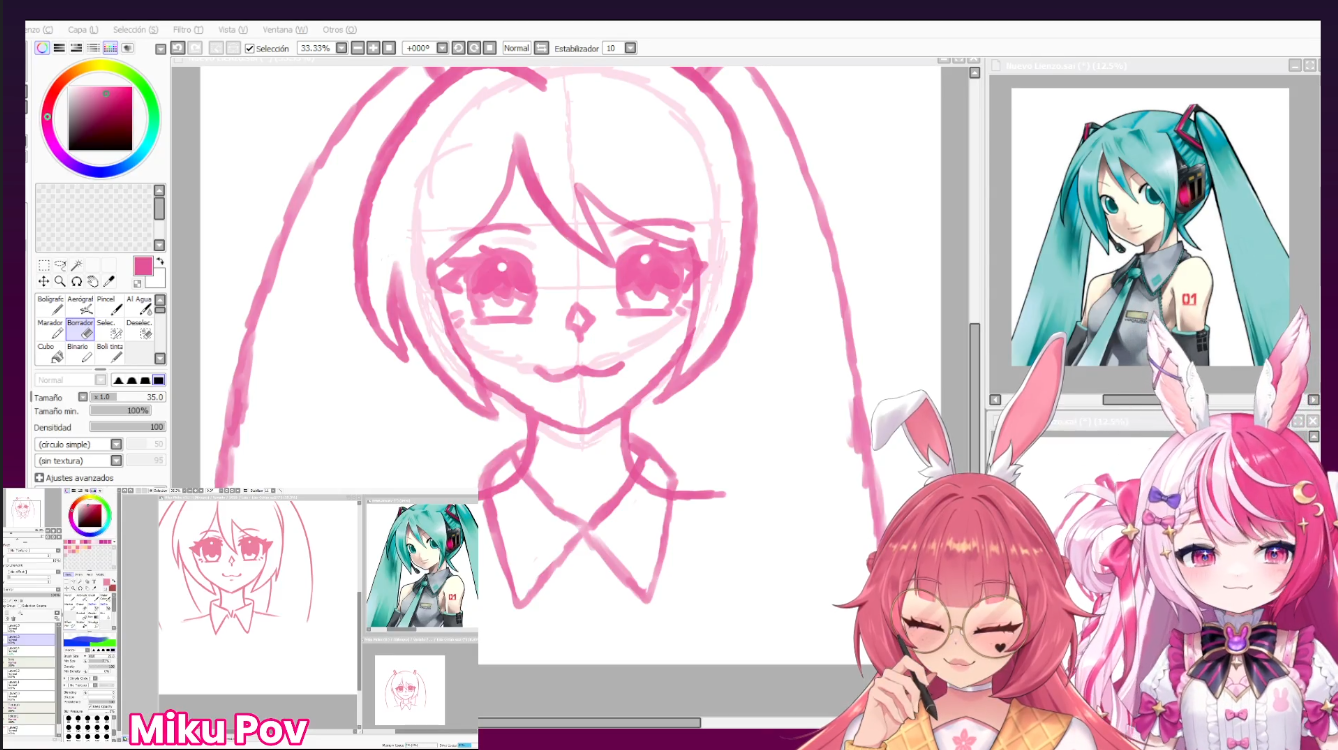Viewport: 1338px width, 750px height.
Task: Adjust the Tamaño size slider
Action: pos(129,397)
